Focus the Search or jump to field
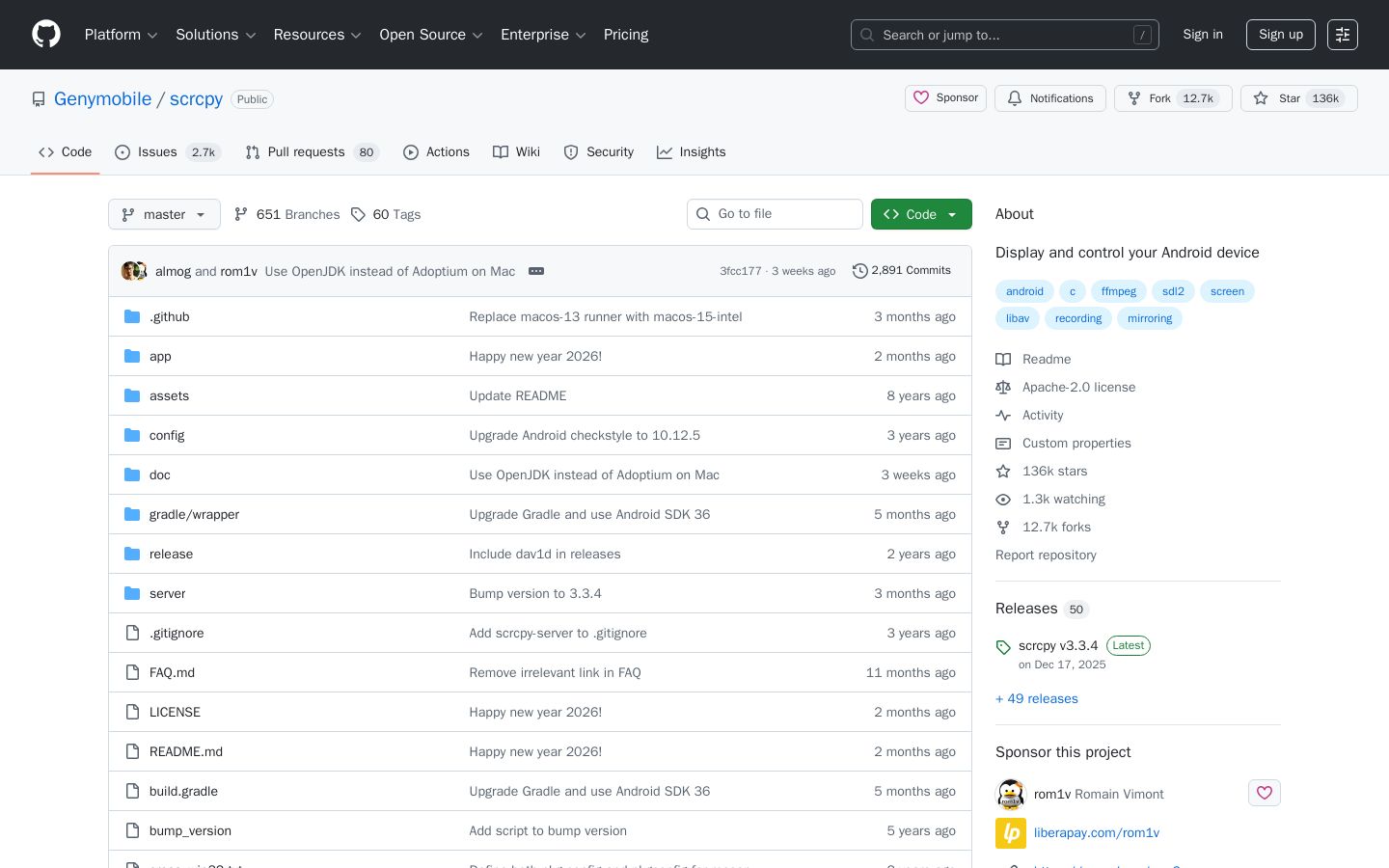Image resolution: width=1389 pixels, height=868 pixels. tap(1005, 35)
